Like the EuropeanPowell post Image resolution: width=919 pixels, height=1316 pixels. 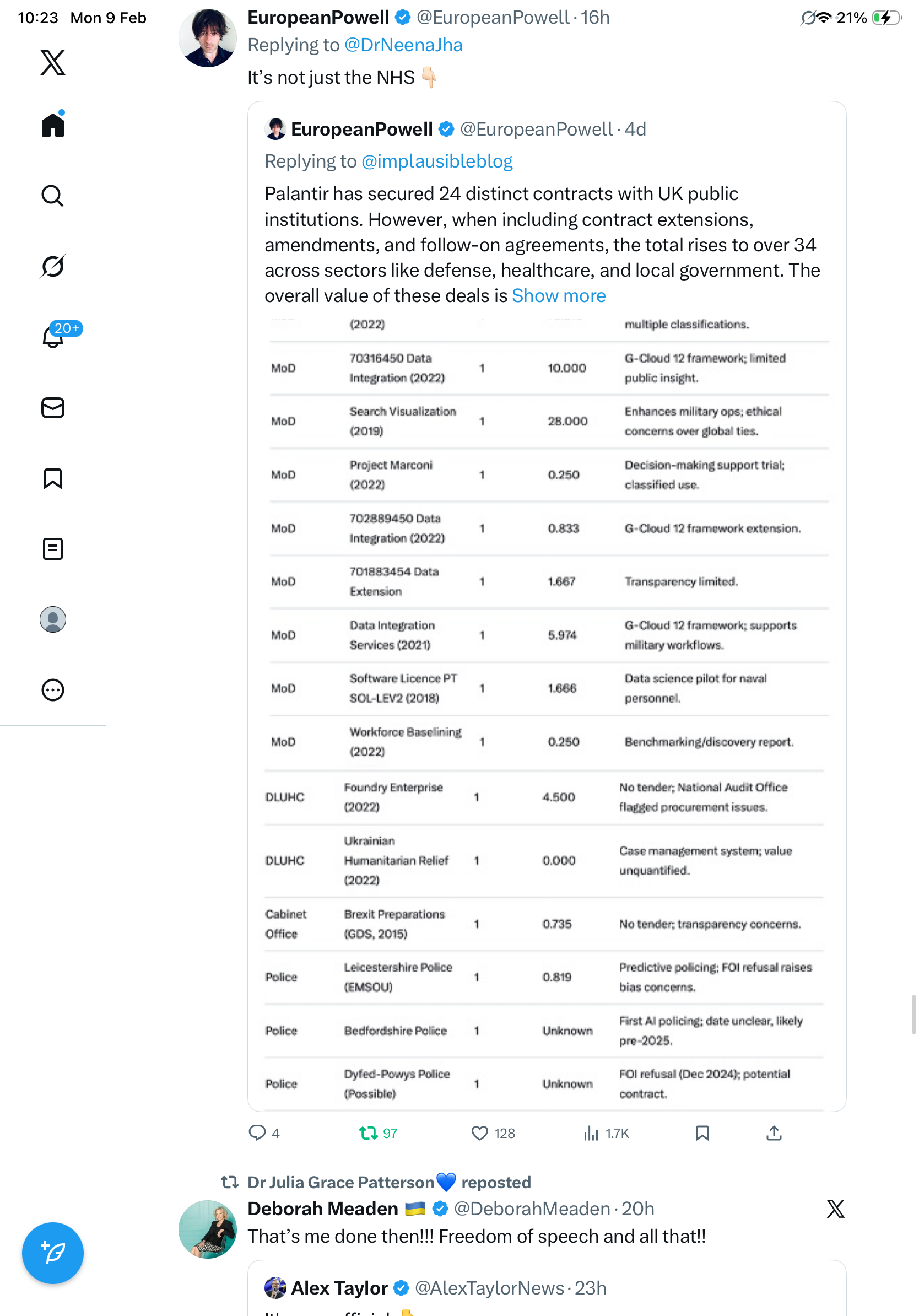tap(479, 1133)
